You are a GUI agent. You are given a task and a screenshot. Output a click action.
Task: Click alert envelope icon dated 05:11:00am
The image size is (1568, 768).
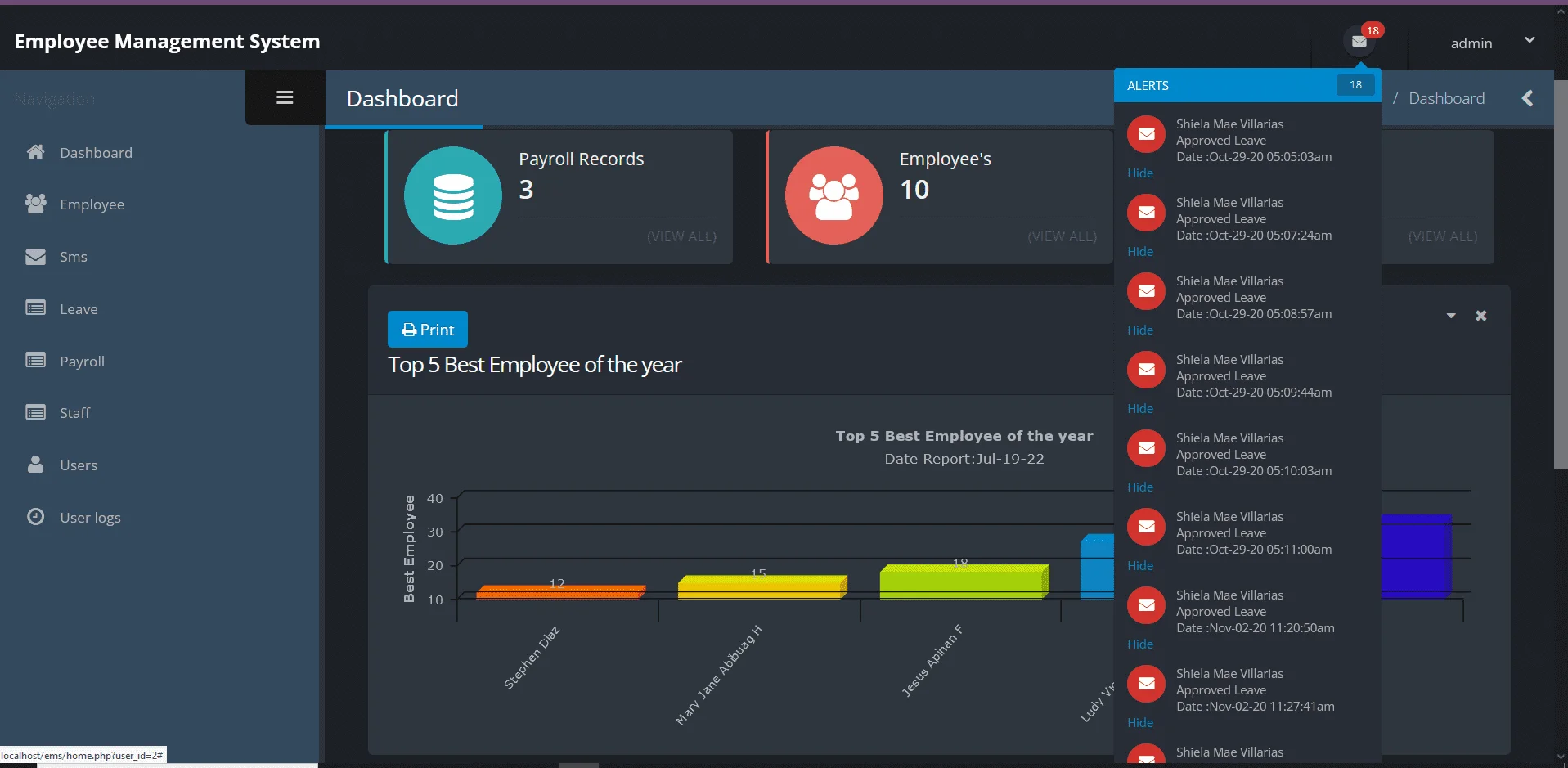[1146, 527]
